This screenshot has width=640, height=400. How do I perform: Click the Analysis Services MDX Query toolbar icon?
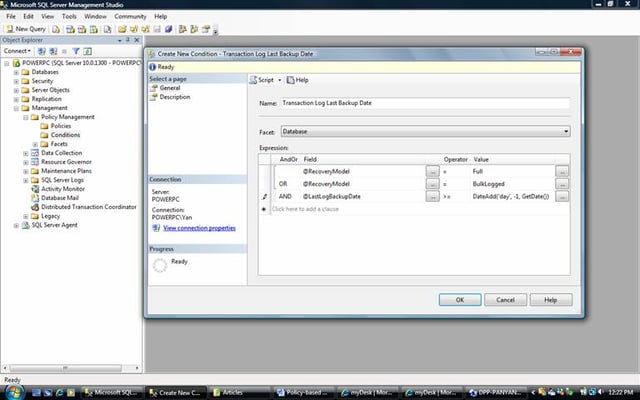70,29
